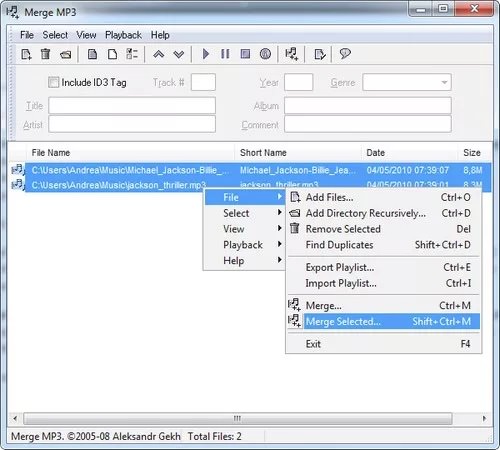Sort by the File Name column header

pyautogui.click(x=130, y=153)
